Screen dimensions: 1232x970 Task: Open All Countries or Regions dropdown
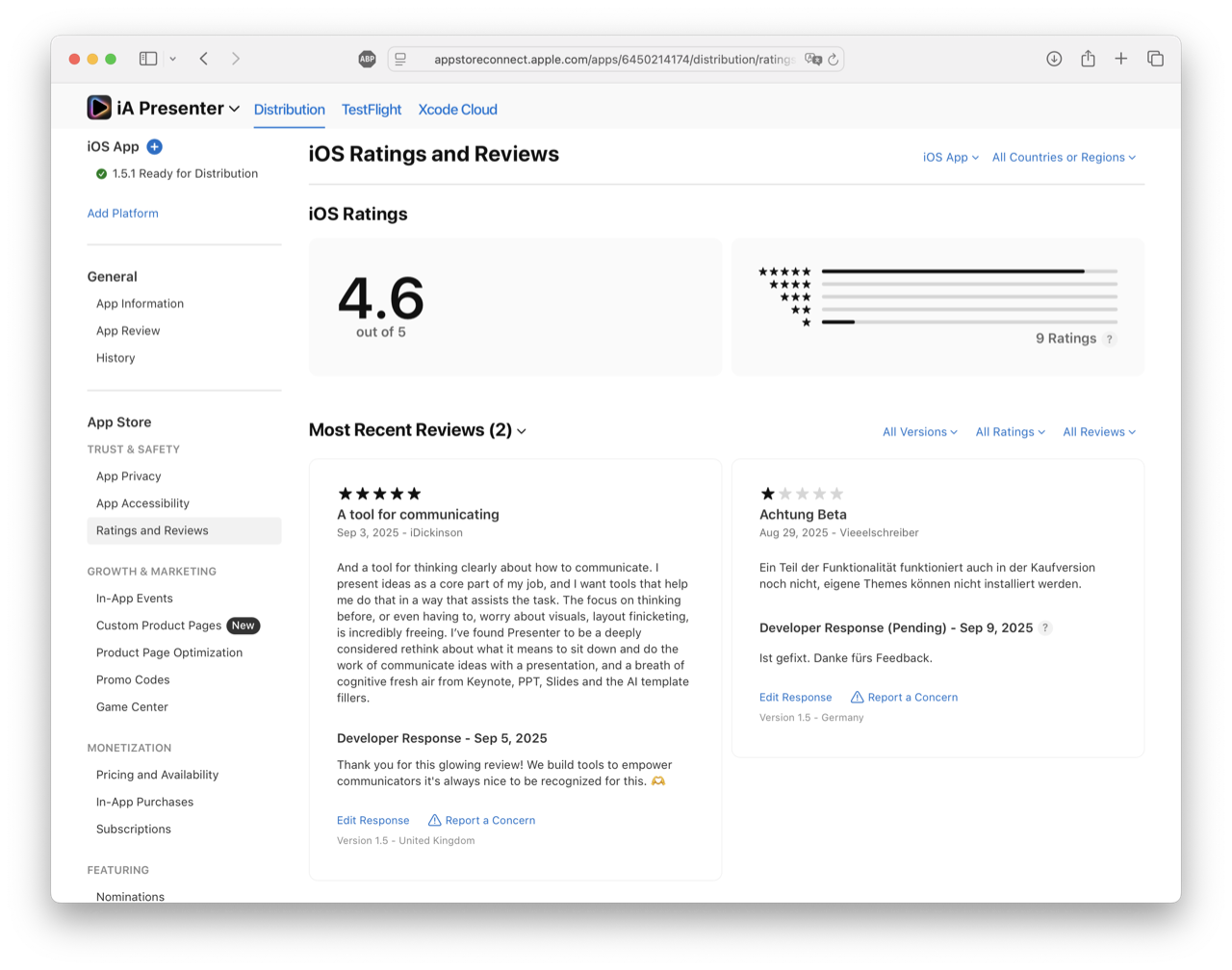pyautogui.click(x=1065, y=158)
